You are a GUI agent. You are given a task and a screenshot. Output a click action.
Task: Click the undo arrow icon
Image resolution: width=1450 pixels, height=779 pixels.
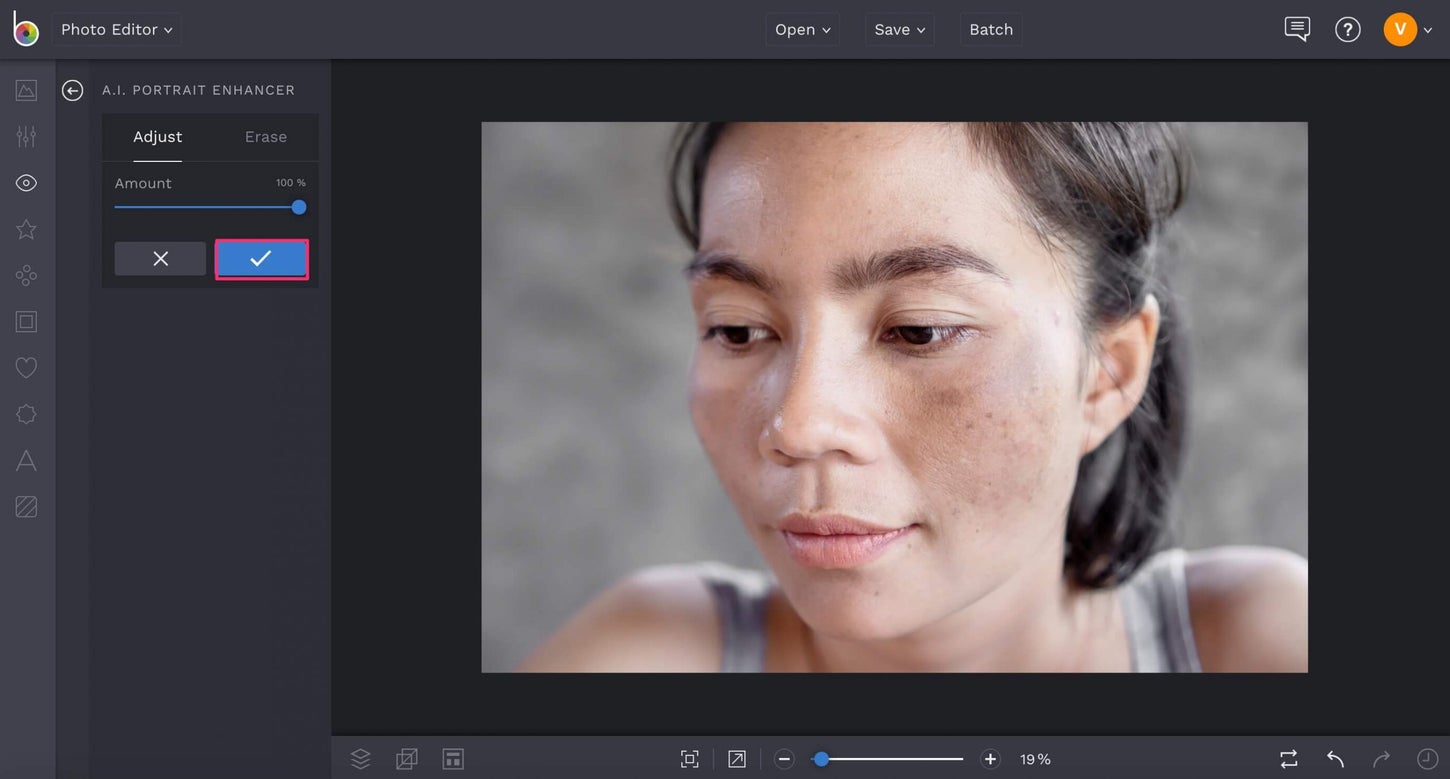[x=1335, y=758]
